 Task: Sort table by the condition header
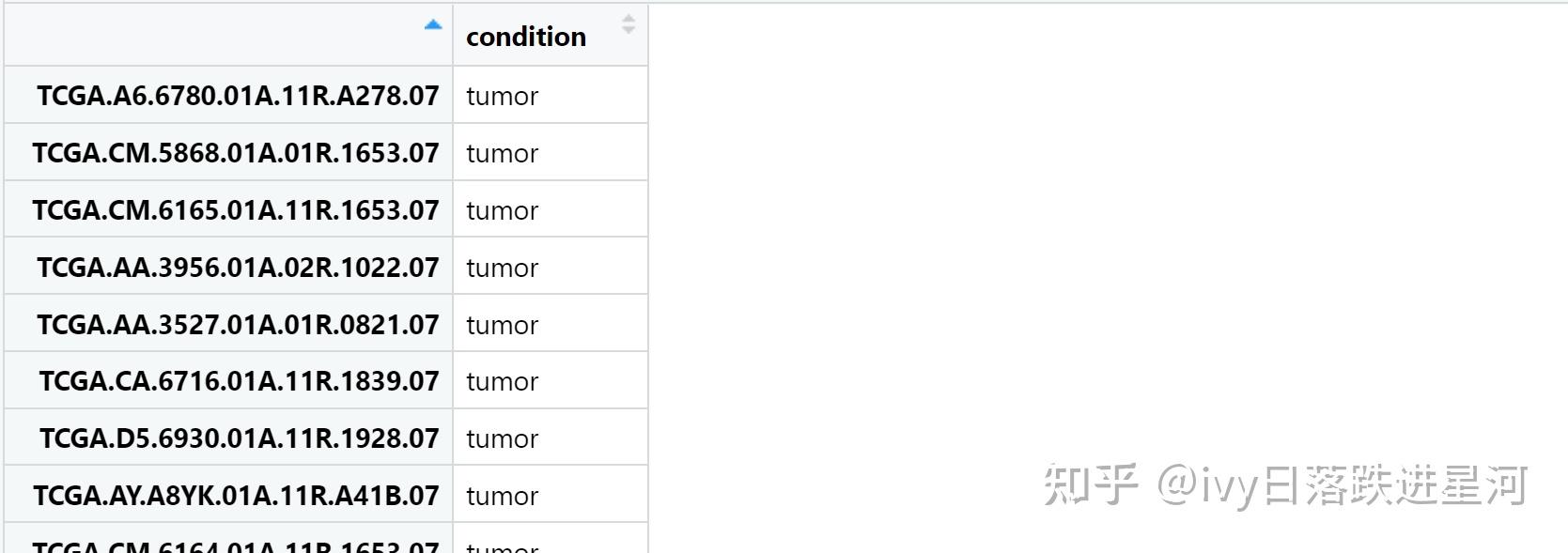(526, 37)
